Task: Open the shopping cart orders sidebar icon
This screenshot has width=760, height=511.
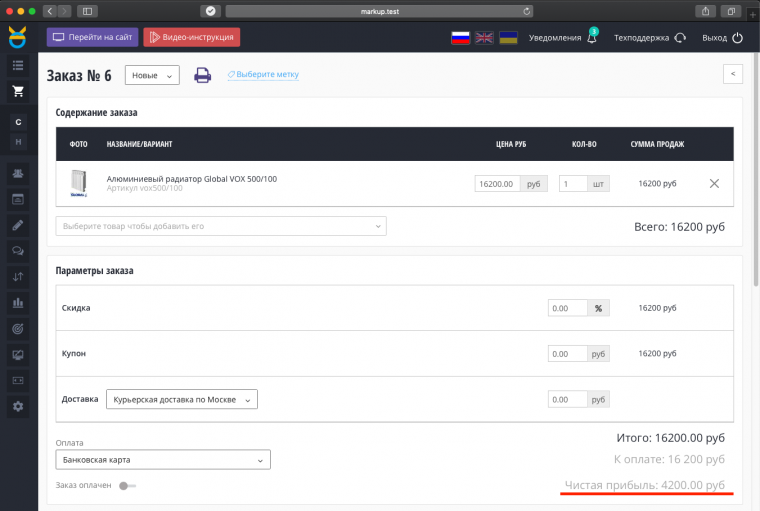Action: [x=17, y=91]
